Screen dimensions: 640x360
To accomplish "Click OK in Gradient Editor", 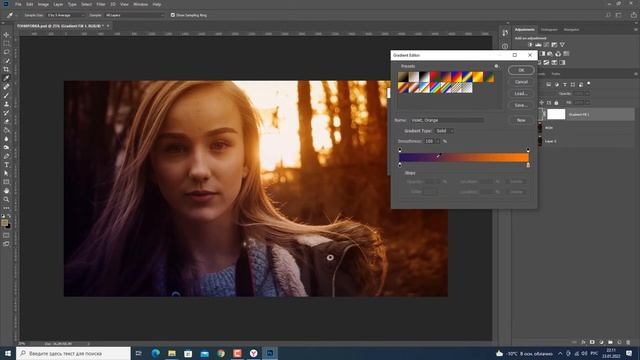I will pyautogui.click(x=521, y=70).
